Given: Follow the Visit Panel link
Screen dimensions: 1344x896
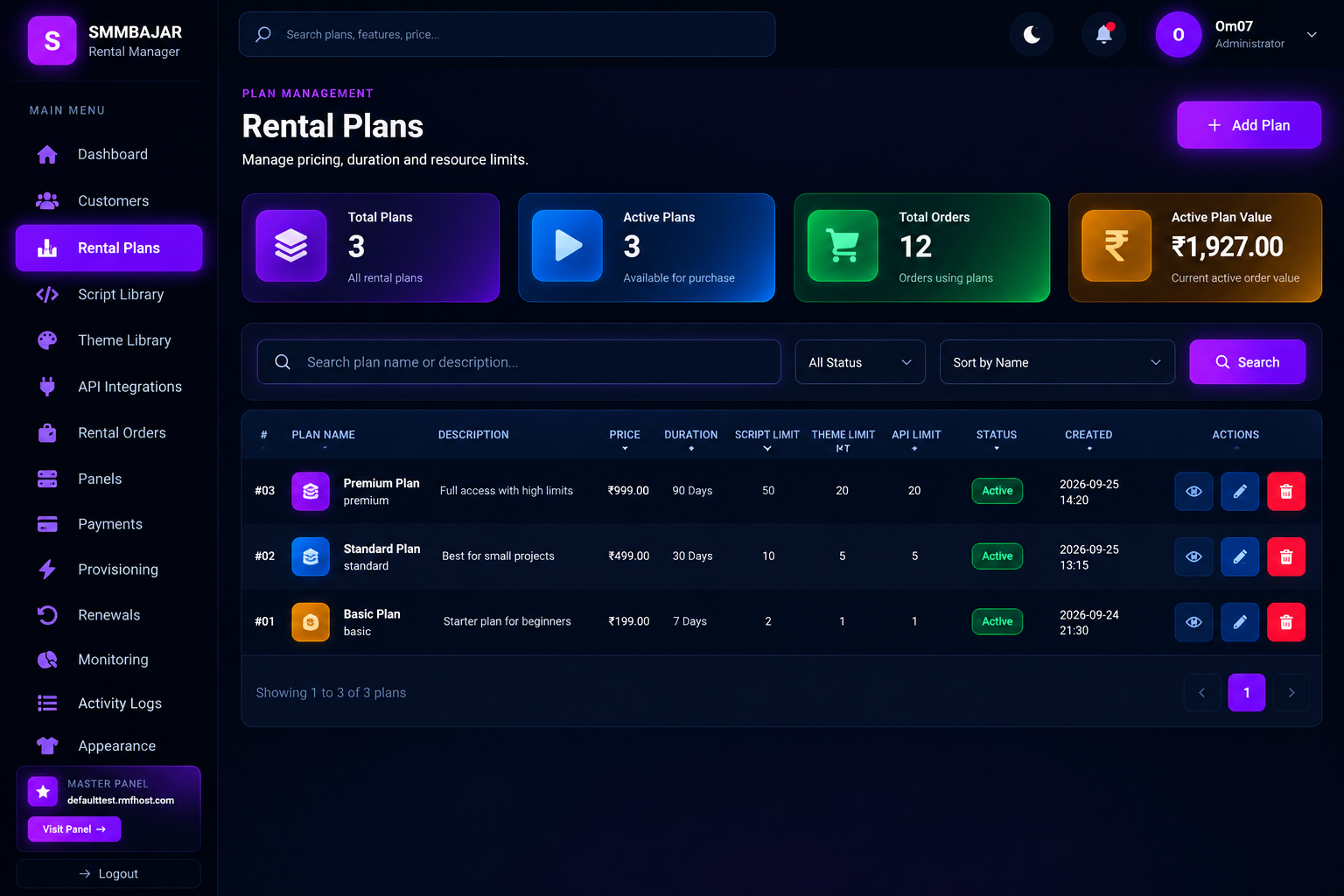Looking at the screenshot, I should (74, 829).
